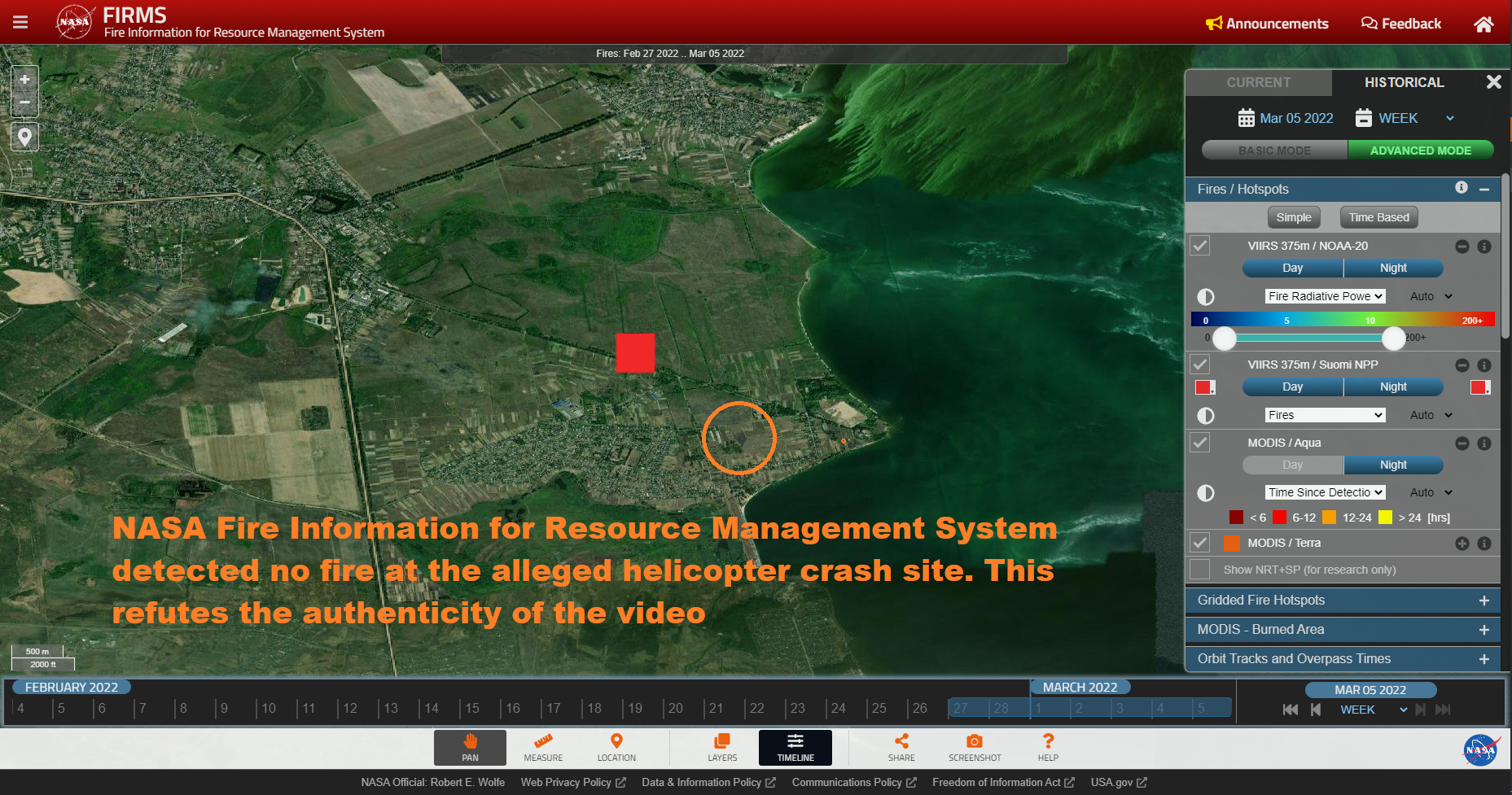Go to the home page icon

tap(1484, 24)
